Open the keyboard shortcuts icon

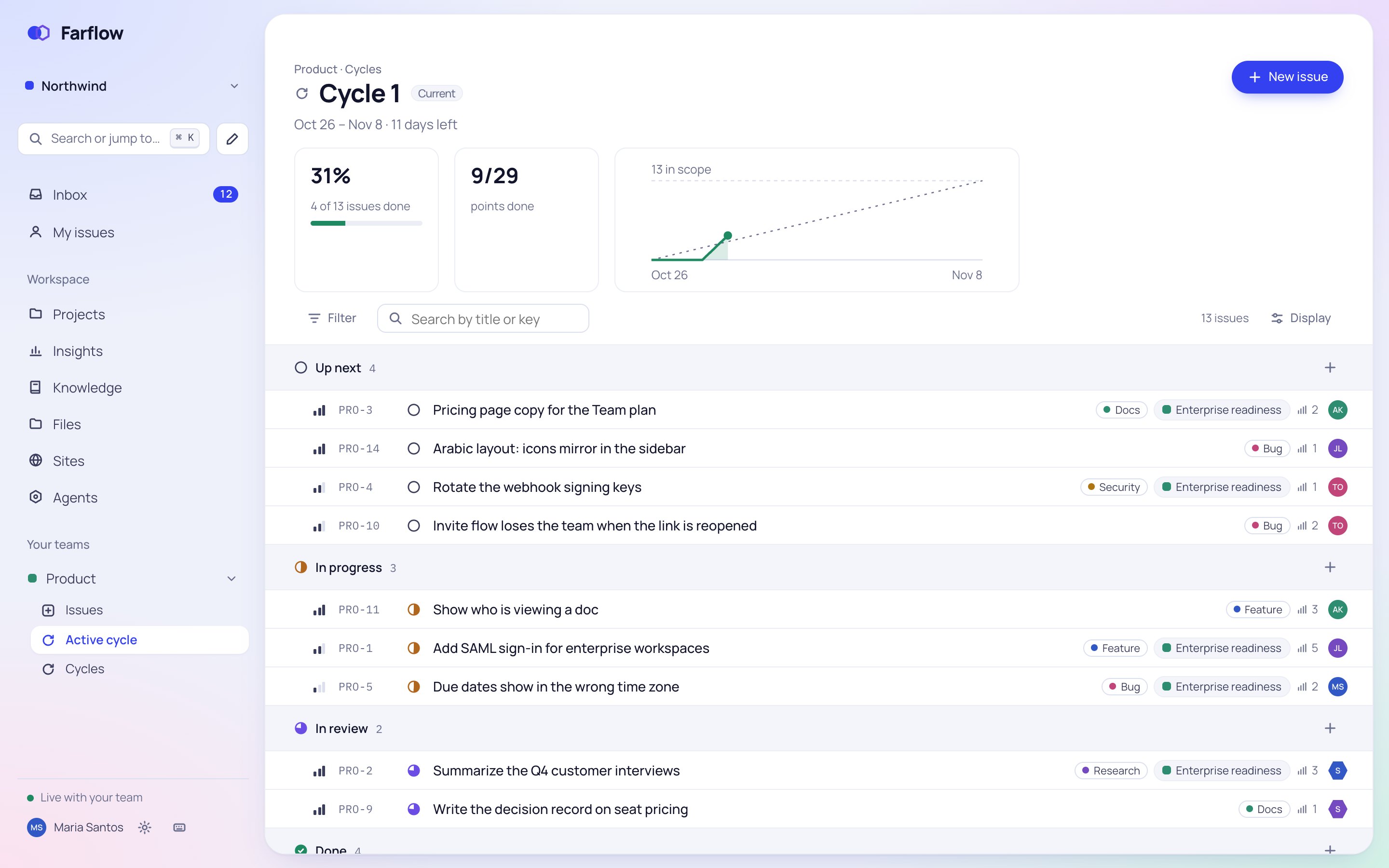coord(179,827)
